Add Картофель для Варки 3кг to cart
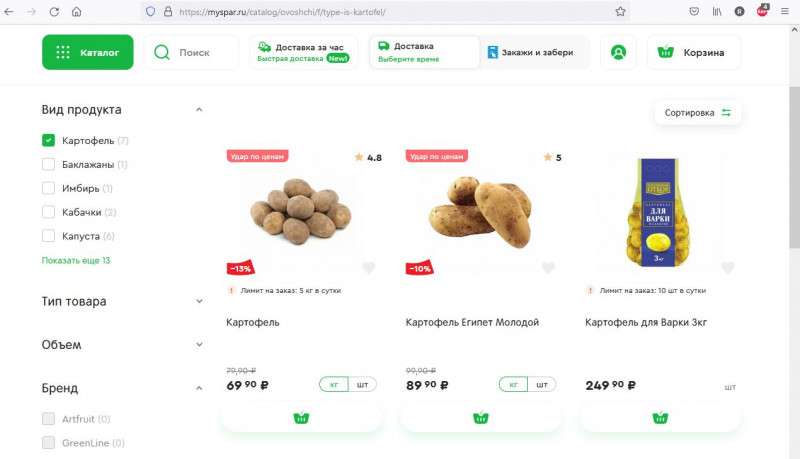The image size is (800, 459). [x=660, y=418]
